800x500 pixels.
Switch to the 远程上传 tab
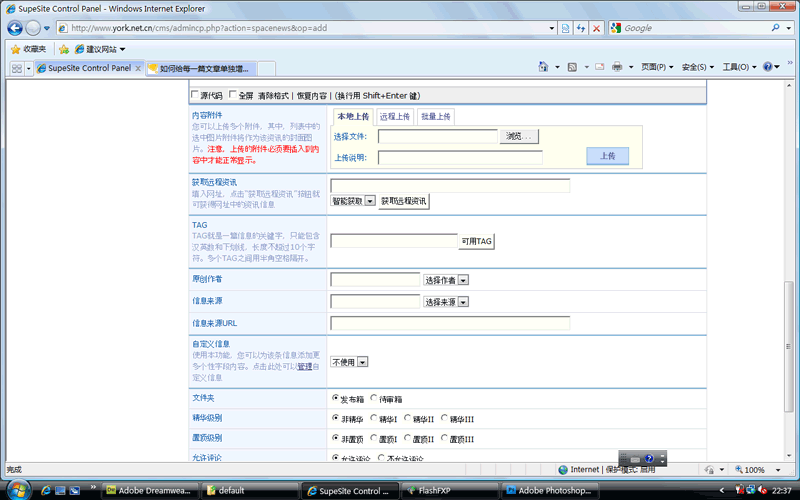click(x=394, y=117)
